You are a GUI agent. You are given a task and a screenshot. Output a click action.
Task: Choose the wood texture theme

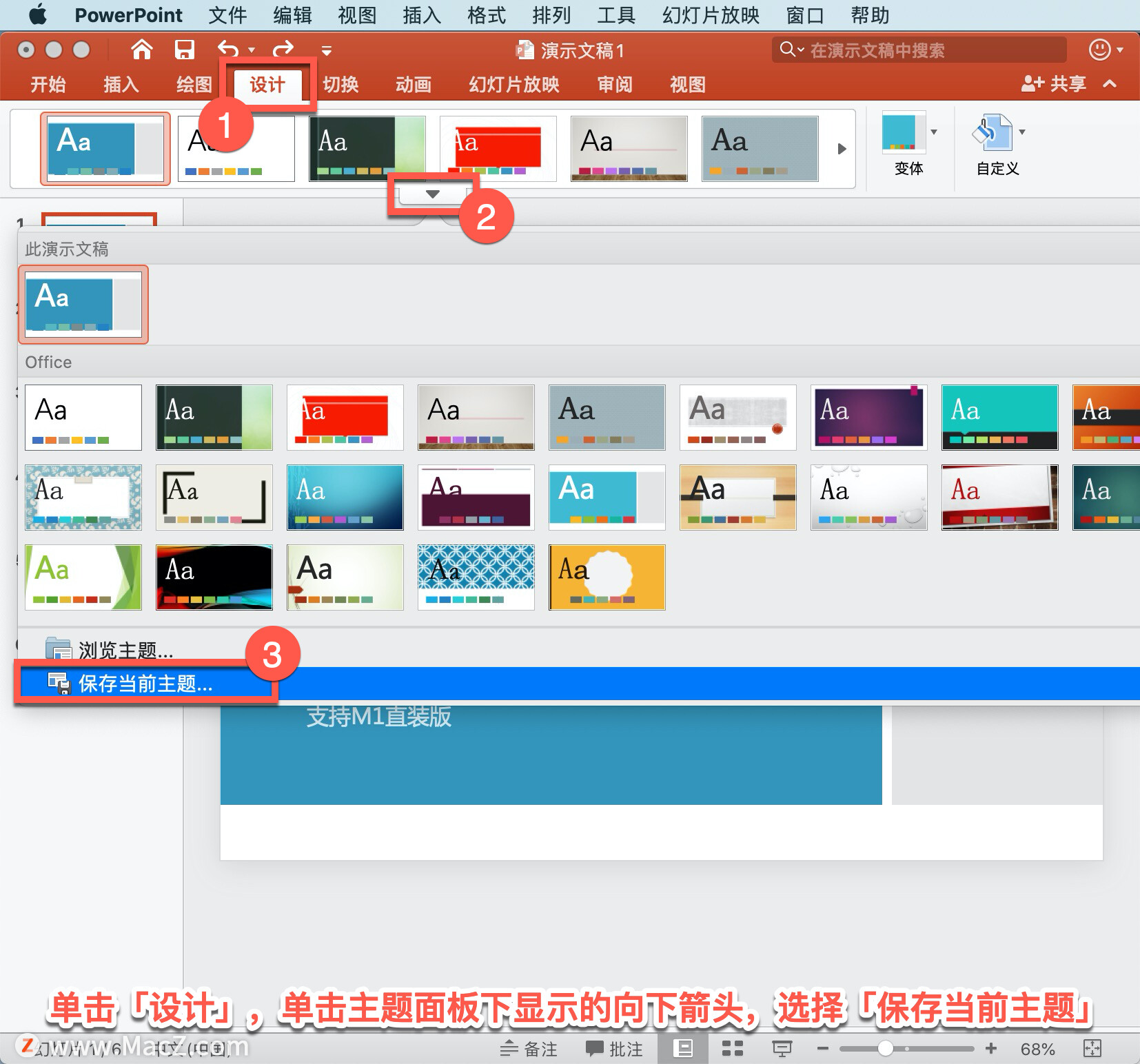pyautogui.click(x=738, y=498)
